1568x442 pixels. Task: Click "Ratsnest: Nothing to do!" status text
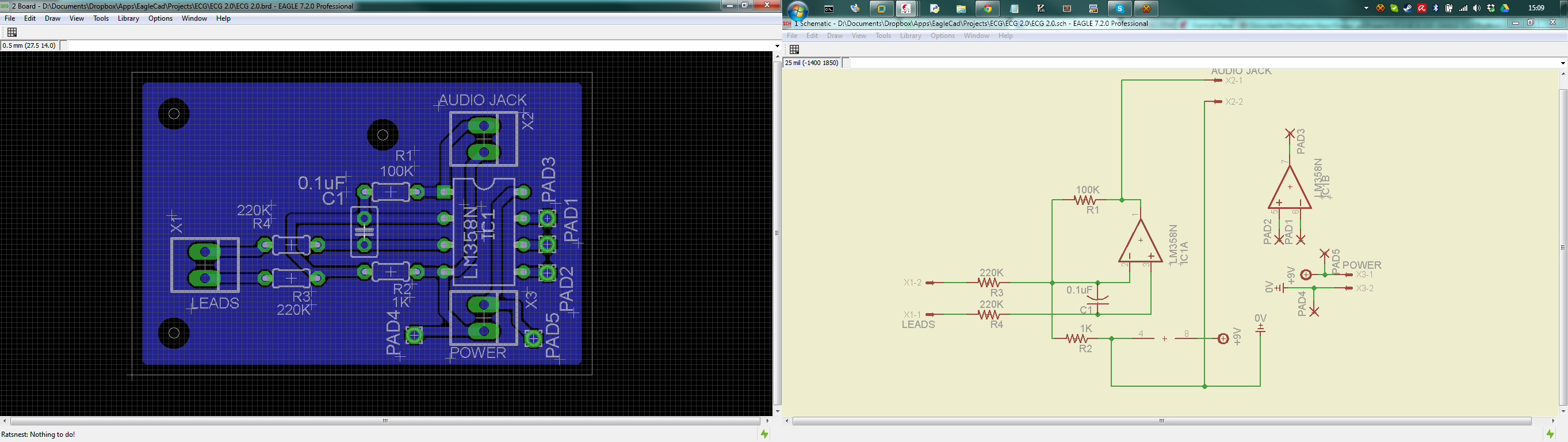[x=38, y=435]
